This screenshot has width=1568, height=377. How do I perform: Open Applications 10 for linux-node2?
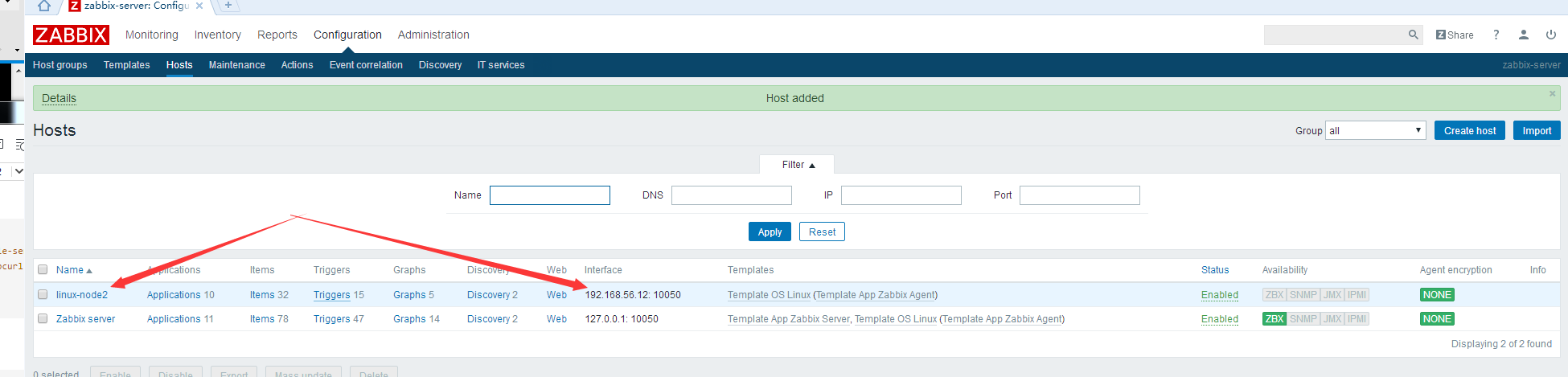tap(174, 295)
